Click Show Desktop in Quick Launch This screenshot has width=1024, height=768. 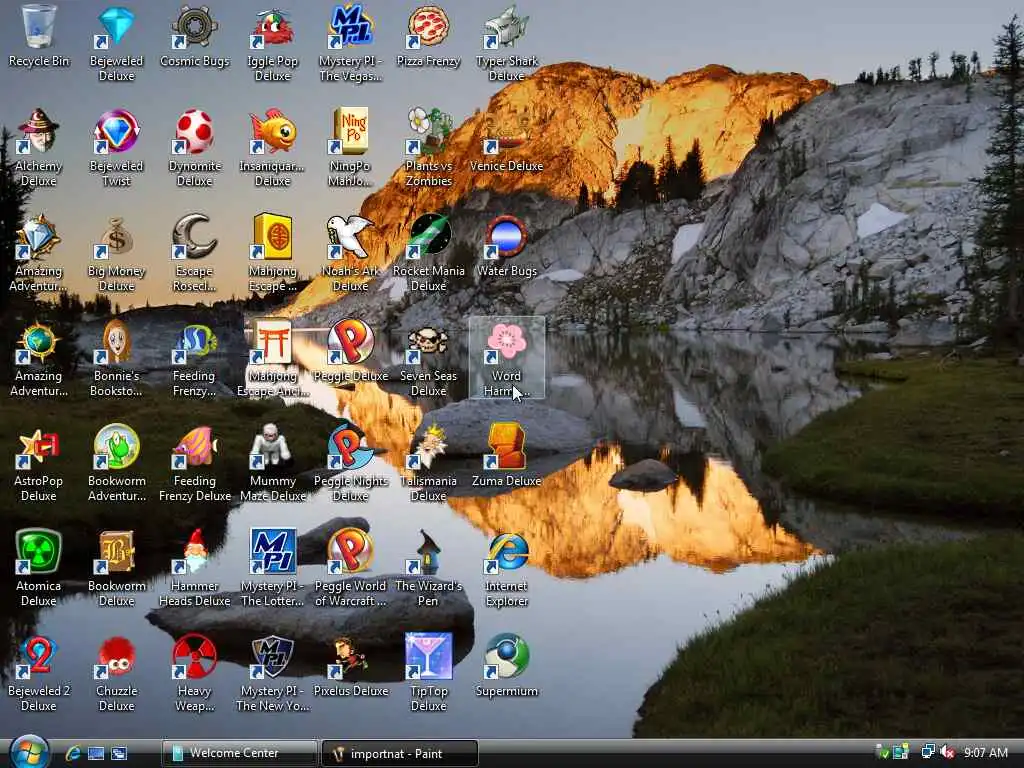coord(96,754)
